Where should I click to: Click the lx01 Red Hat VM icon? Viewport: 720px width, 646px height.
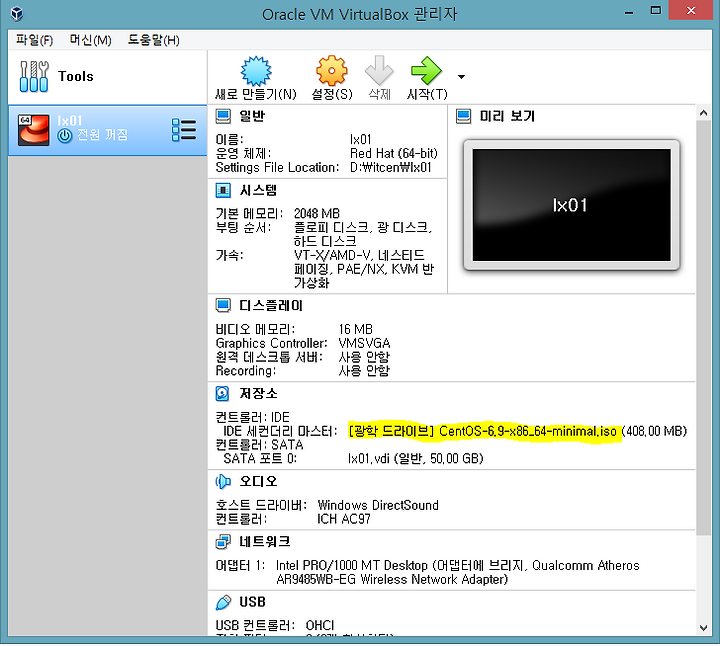(x=34, y=130)
